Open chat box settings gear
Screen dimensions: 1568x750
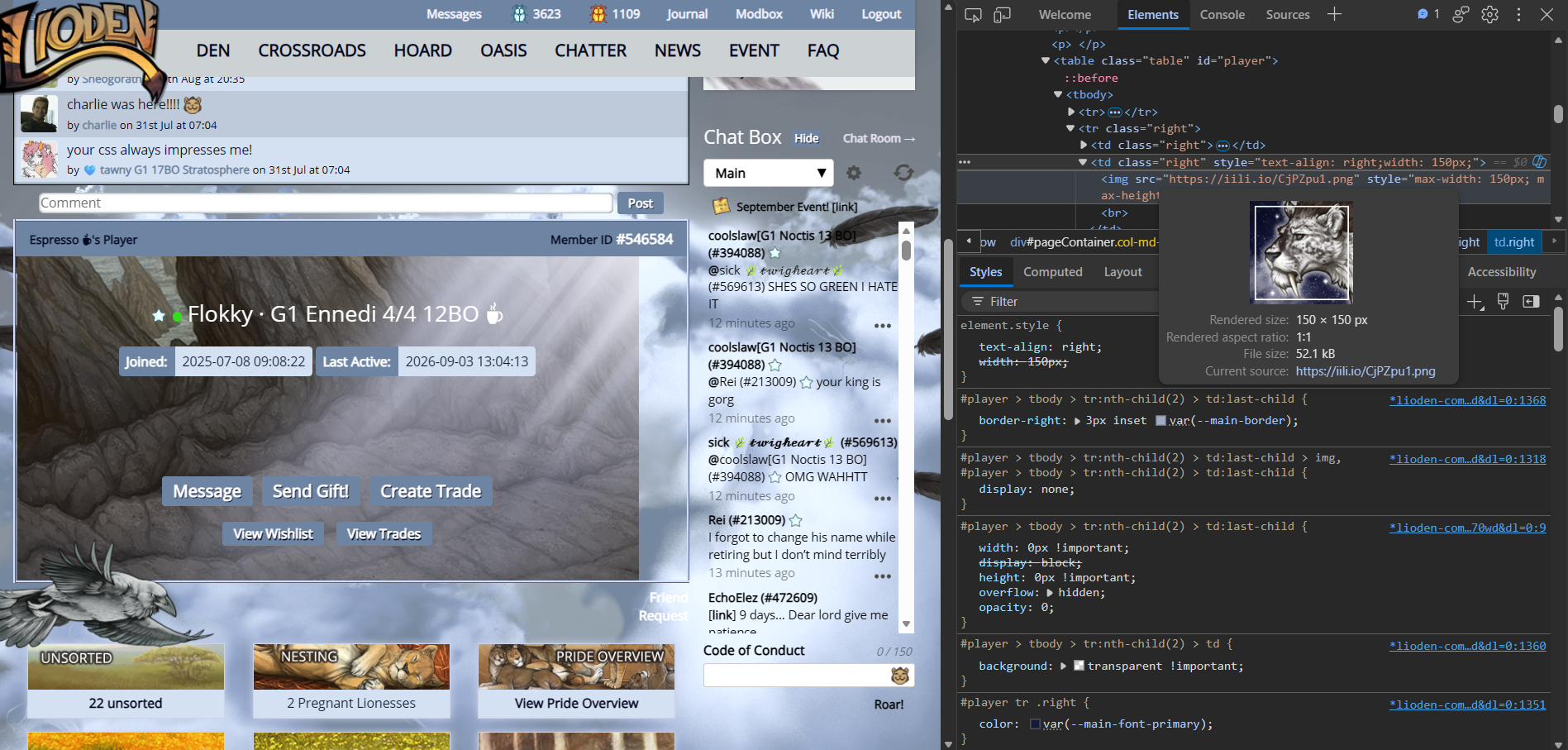pyautogui.click(x=854, y=173)
